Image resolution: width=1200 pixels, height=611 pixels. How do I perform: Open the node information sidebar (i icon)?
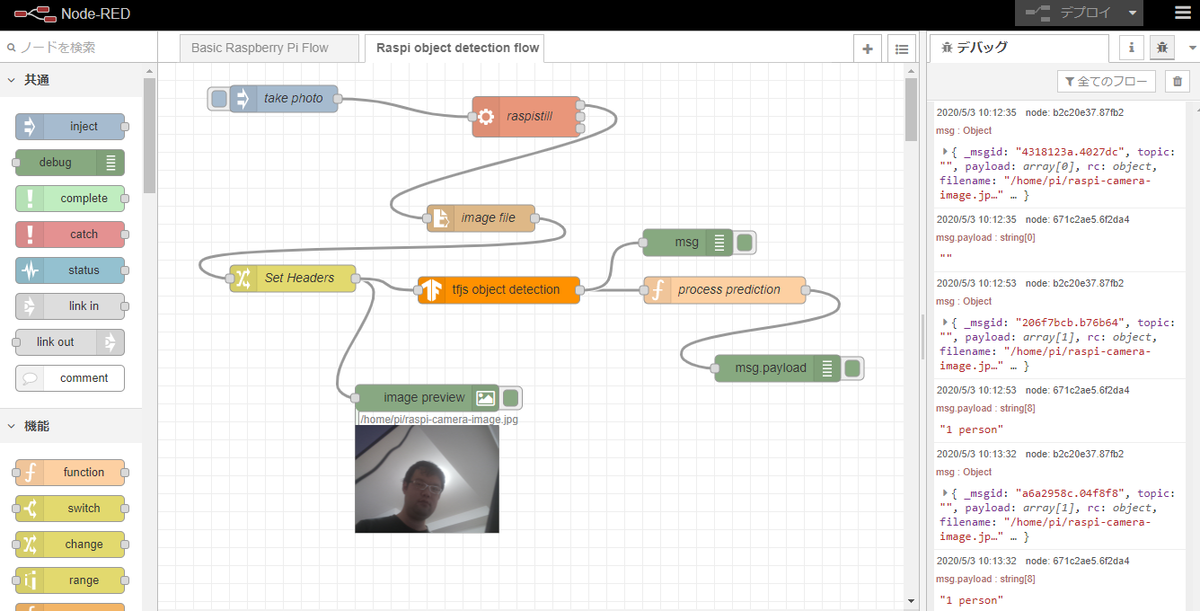pyautogui.click(x=1131, y=47)
